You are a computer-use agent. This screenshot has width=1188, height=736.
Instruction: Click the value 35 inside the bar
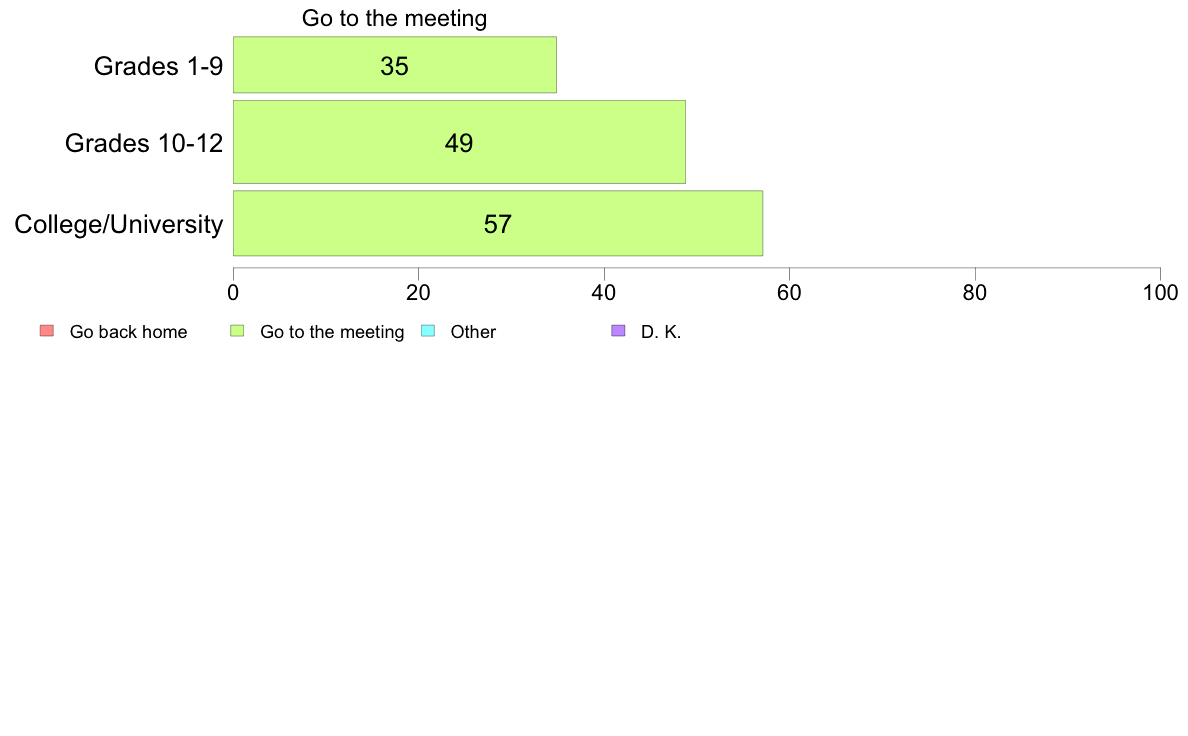pos(395,67)
